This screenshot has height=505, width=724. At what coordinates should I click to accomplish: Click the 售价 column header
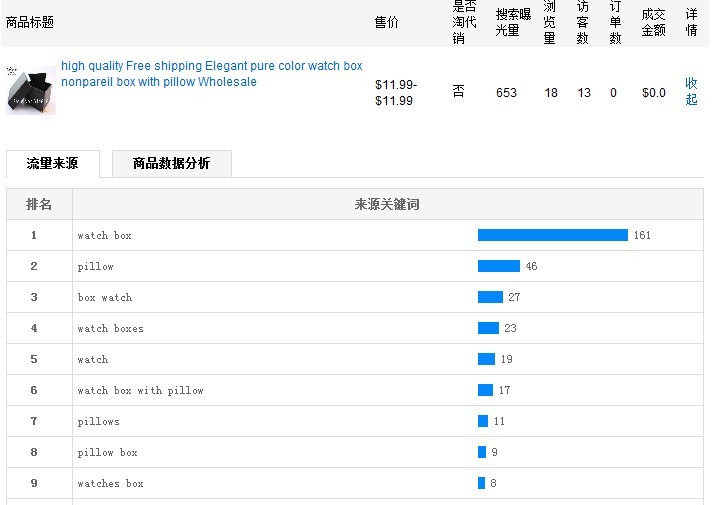click(386, 22)
